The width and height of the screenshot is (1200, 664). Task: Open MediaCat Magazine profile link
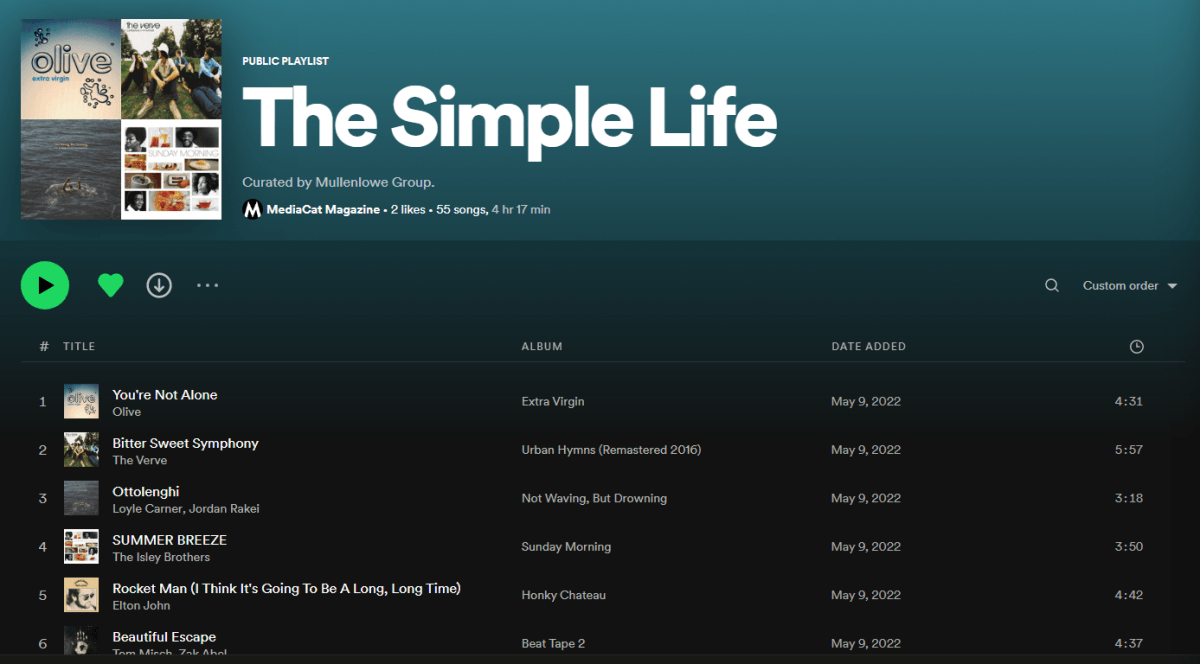click(x=323, y=210)
